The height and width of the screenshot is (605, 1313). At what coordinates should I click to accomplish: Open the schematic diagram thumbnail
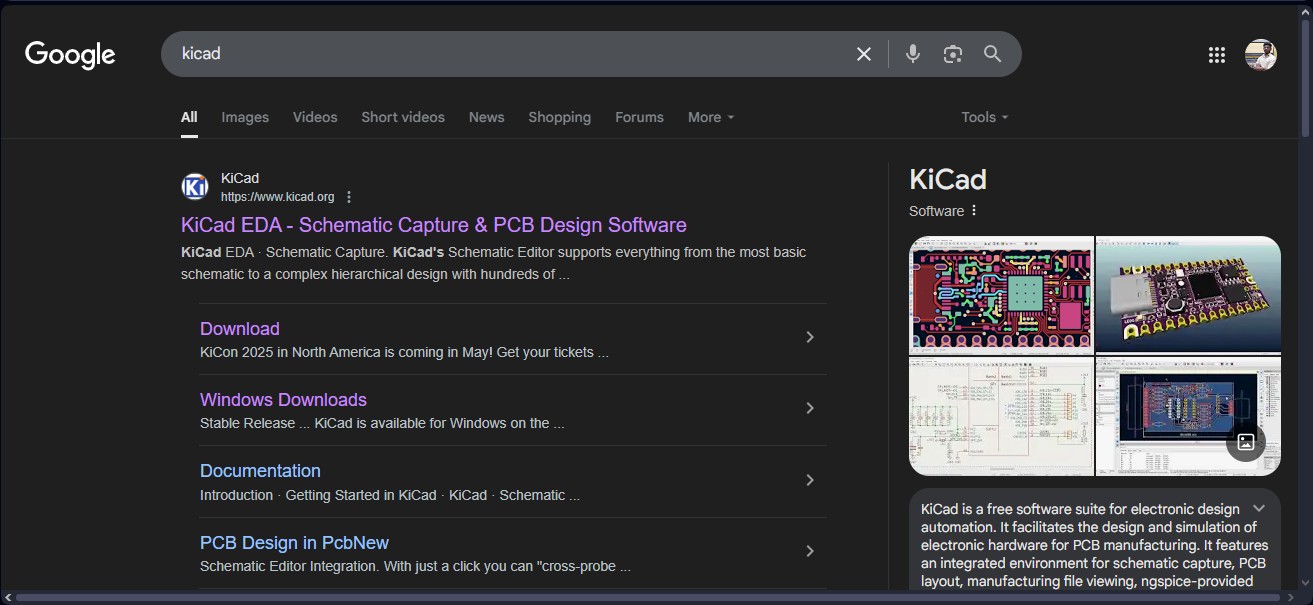[1001, 415]
